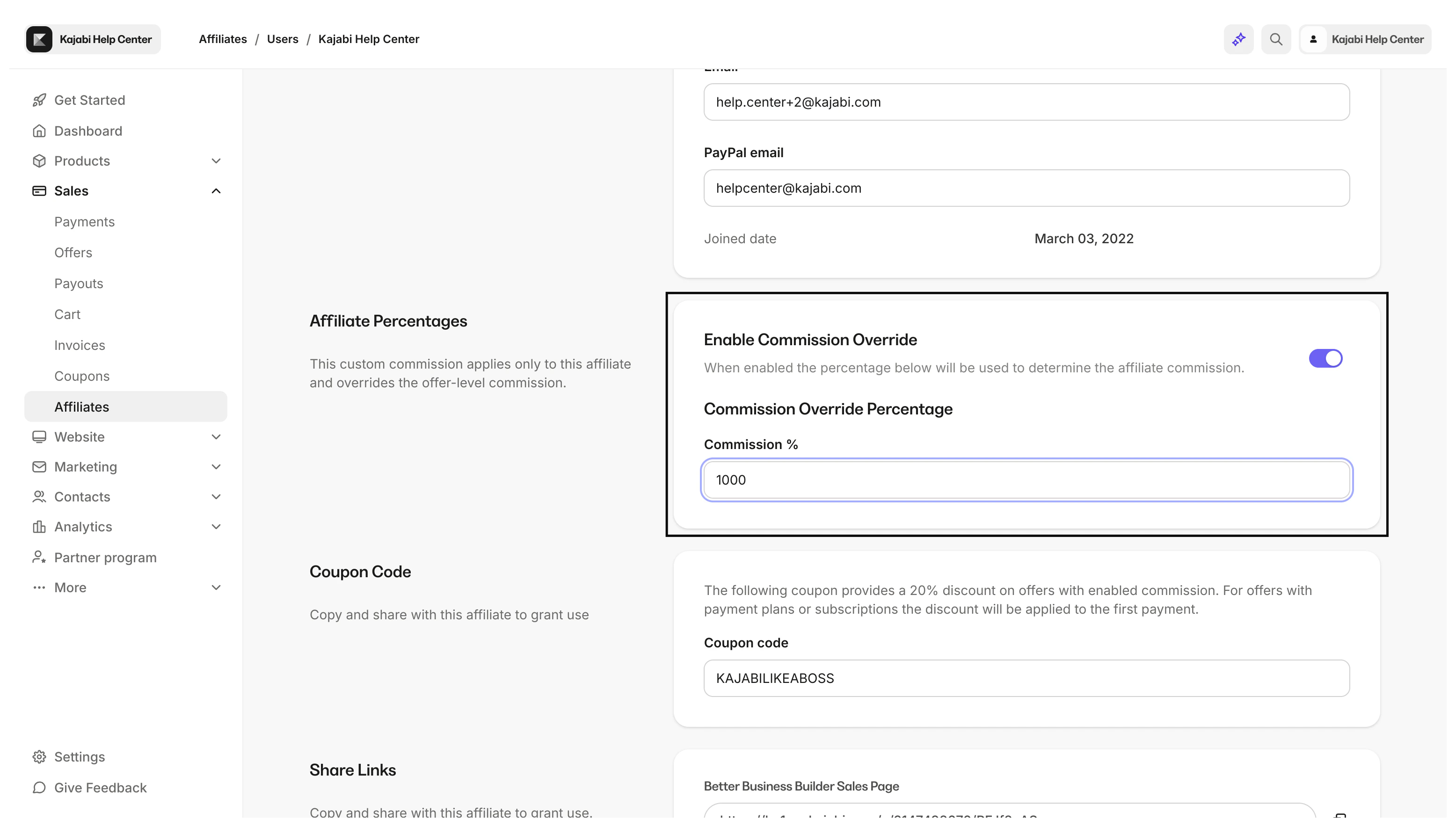Expand the Products menu chevron
Image resolution: width=1456 pixels, height=827 pixels.
(x=216, y=161)
